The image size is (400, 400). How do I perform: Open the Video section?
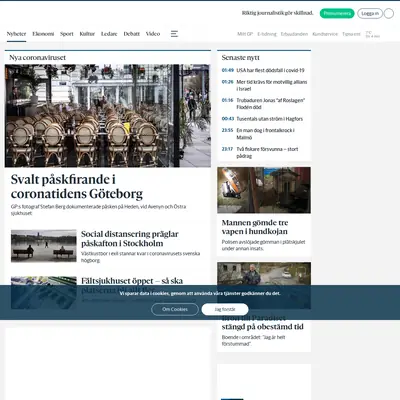coord(153,34)
